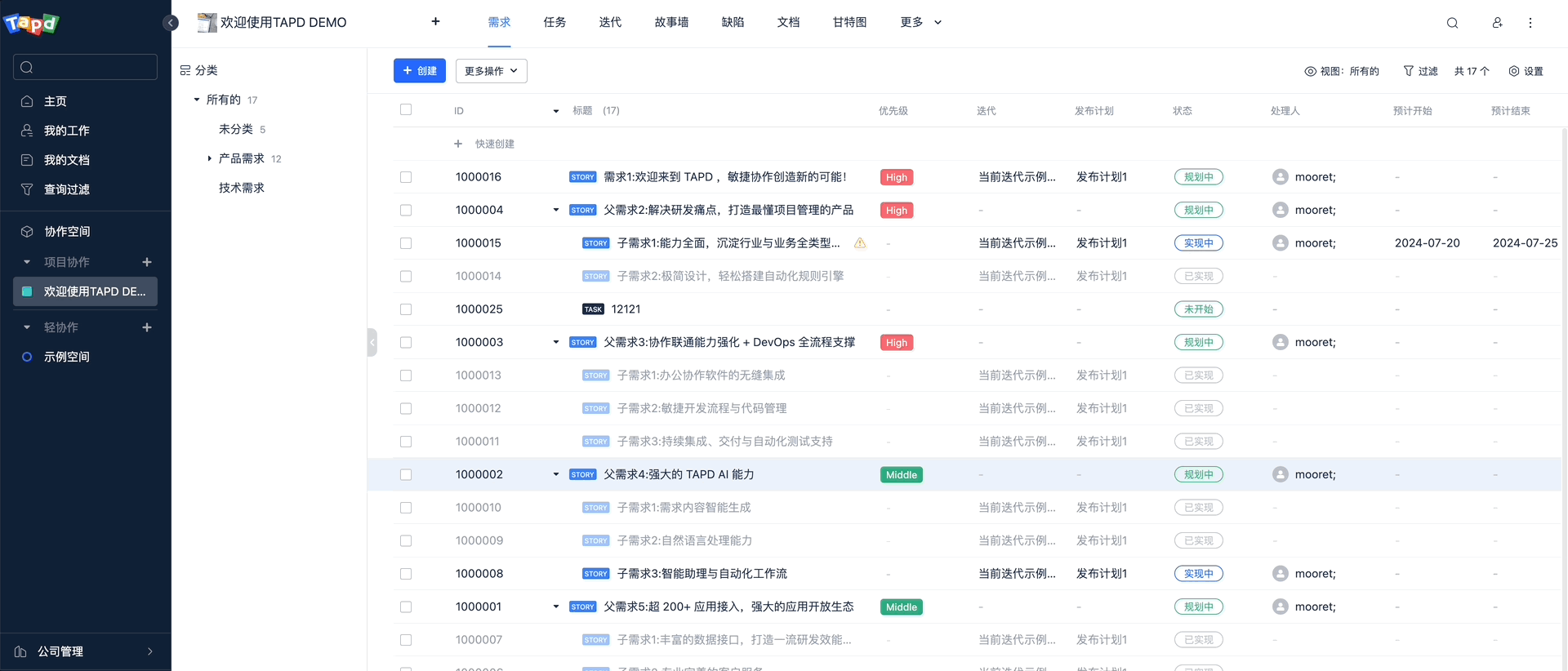Add a new project via 项目协作 plus

(147, 262)
